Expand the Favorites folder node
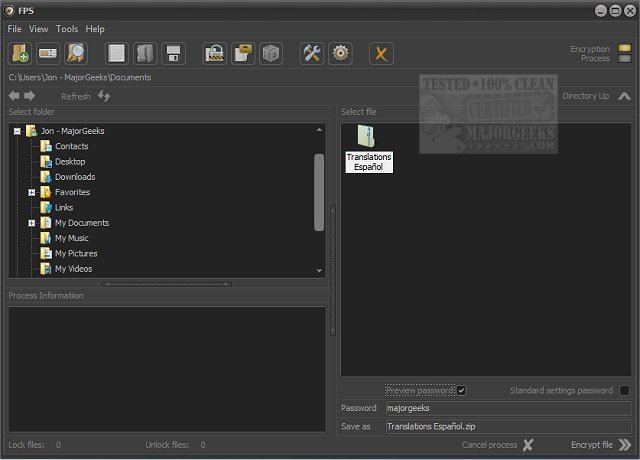The image size is (640, 460). [x=32, y=192]
